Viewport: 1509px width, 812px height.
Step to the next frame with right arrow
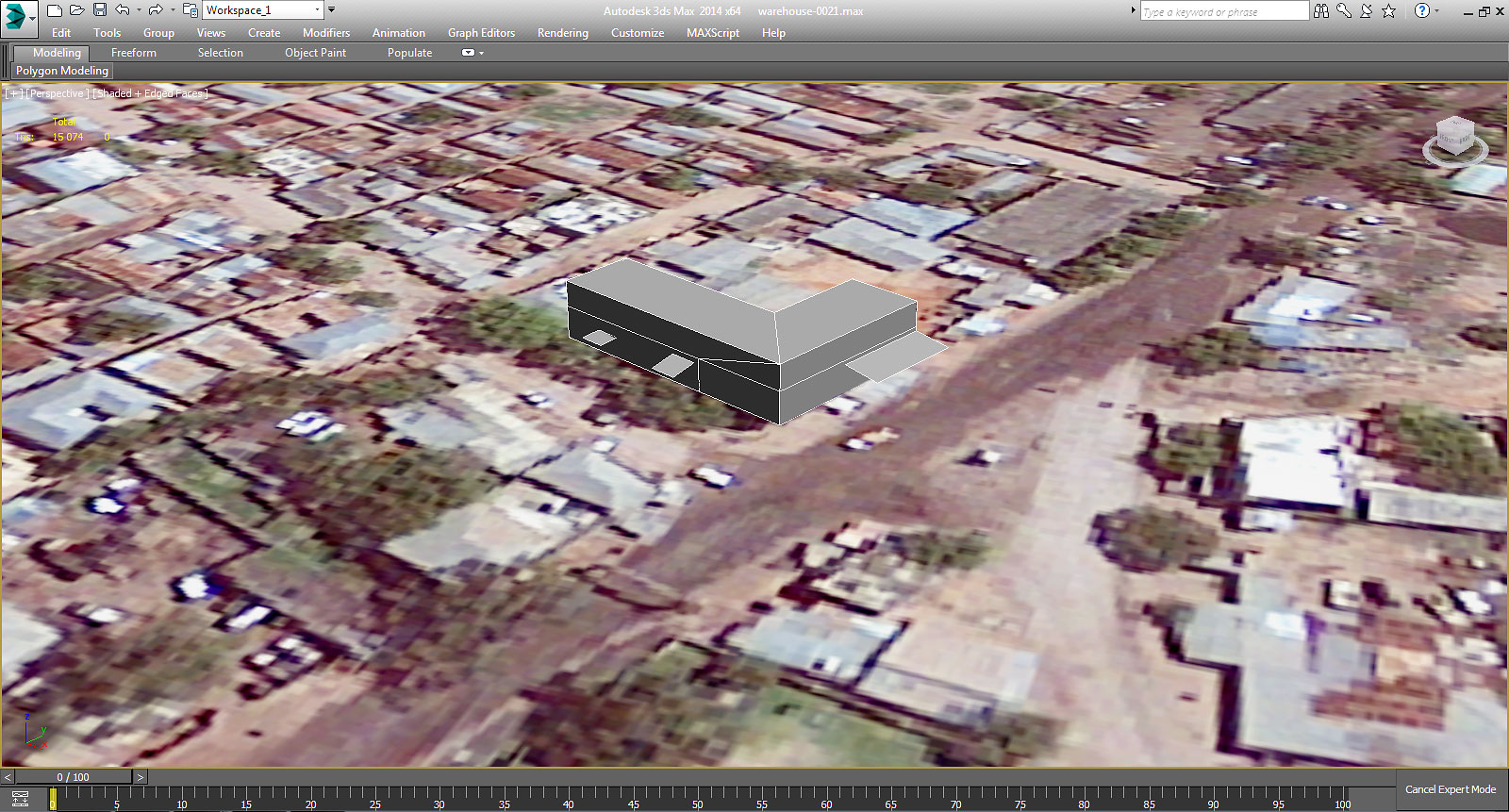coord(141,777)
